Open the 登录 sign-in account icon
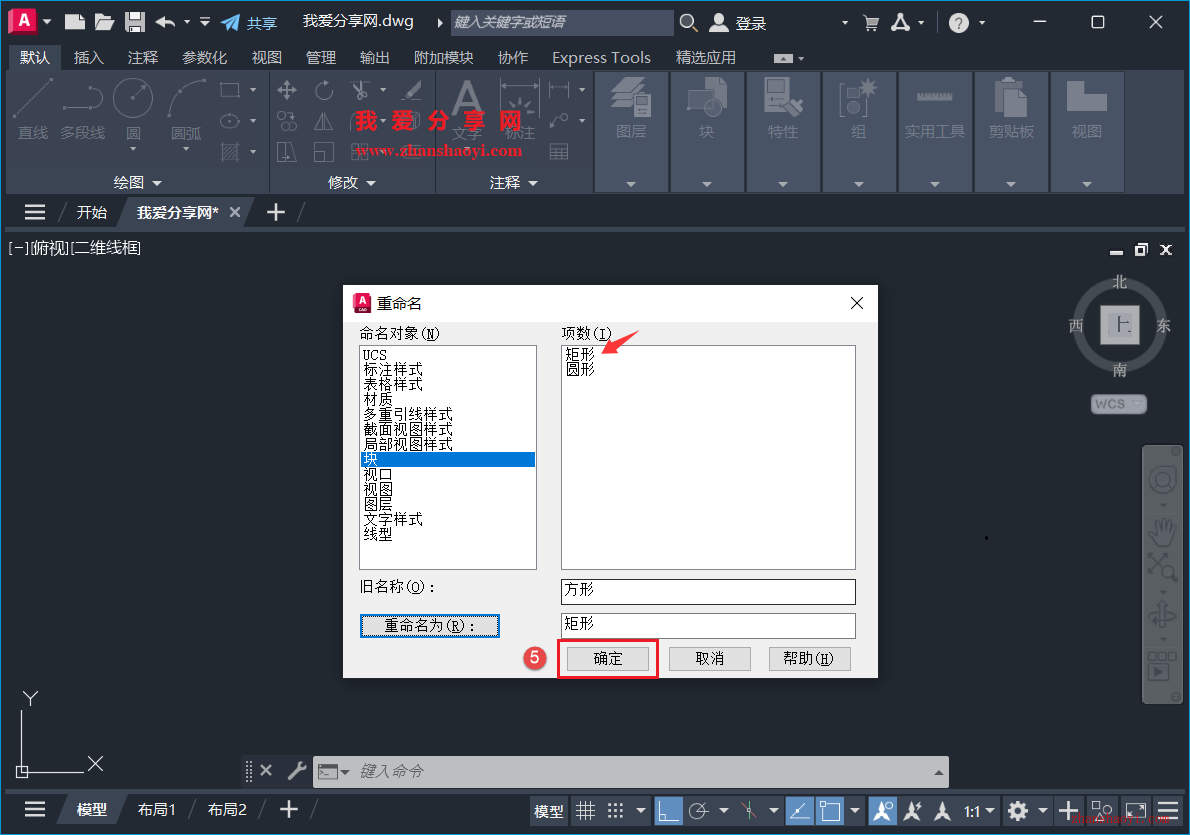This screenshot has height=835, width=1190. tap(718, 23)
